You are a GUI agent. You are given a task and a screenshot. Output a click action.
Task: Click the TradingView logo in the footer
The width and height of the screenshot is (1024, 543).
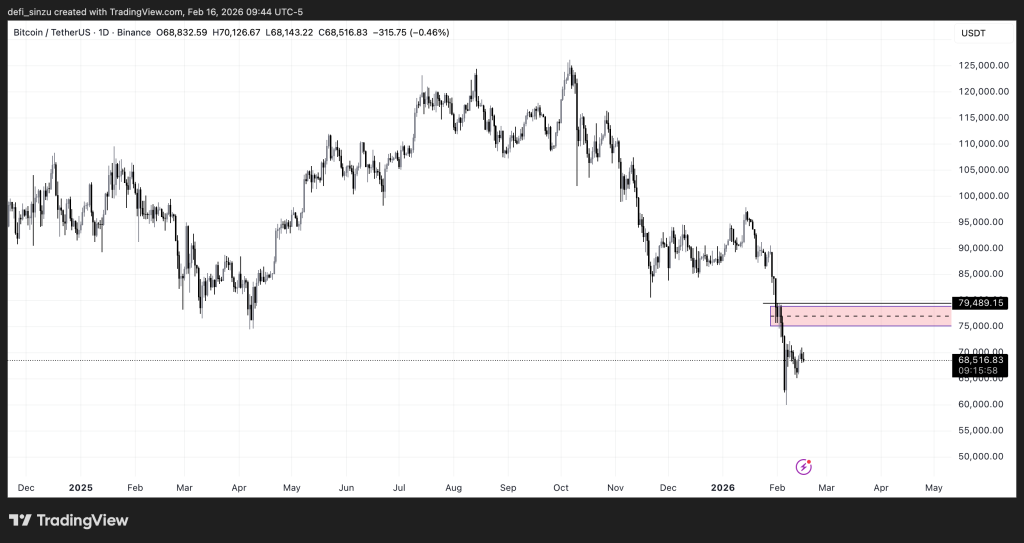(x=69, y=520)
